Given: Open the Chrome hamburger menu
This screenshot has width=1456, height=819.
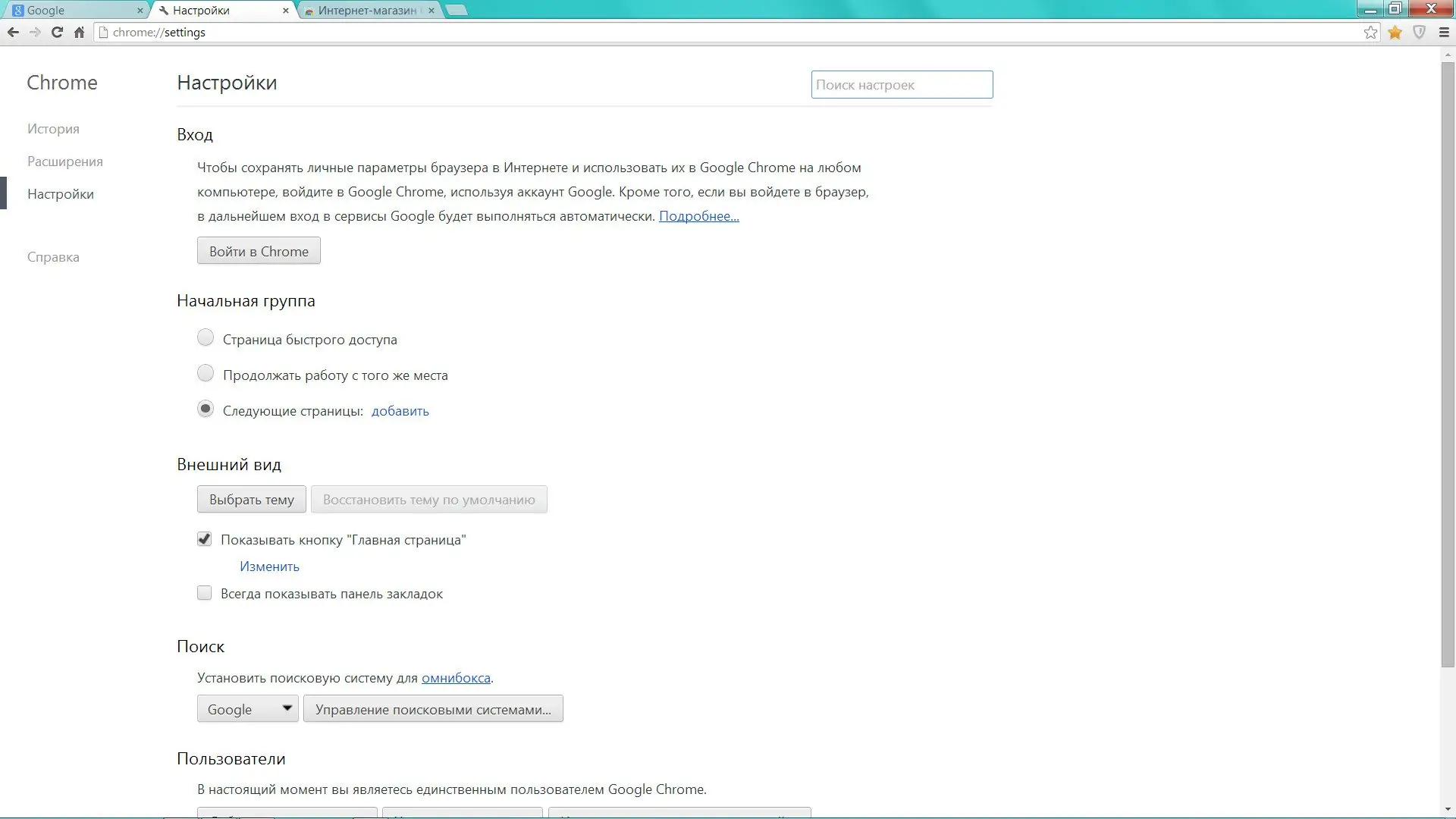Looking at the screenshot, I should (1444, 32).
